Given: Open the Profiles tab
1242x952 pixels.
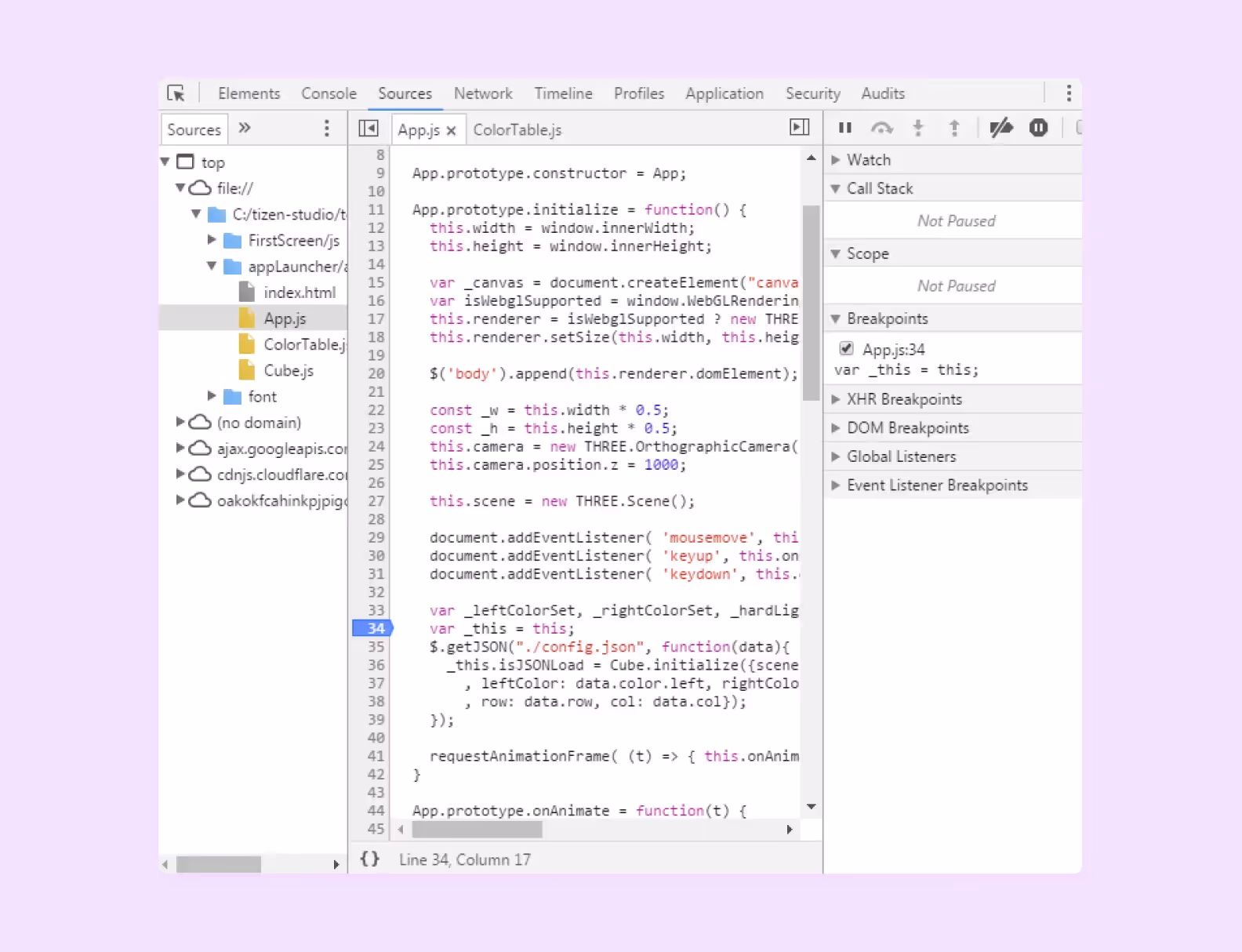Looking at the screenshot, I should pyautogui.click(x=639, y=93).
